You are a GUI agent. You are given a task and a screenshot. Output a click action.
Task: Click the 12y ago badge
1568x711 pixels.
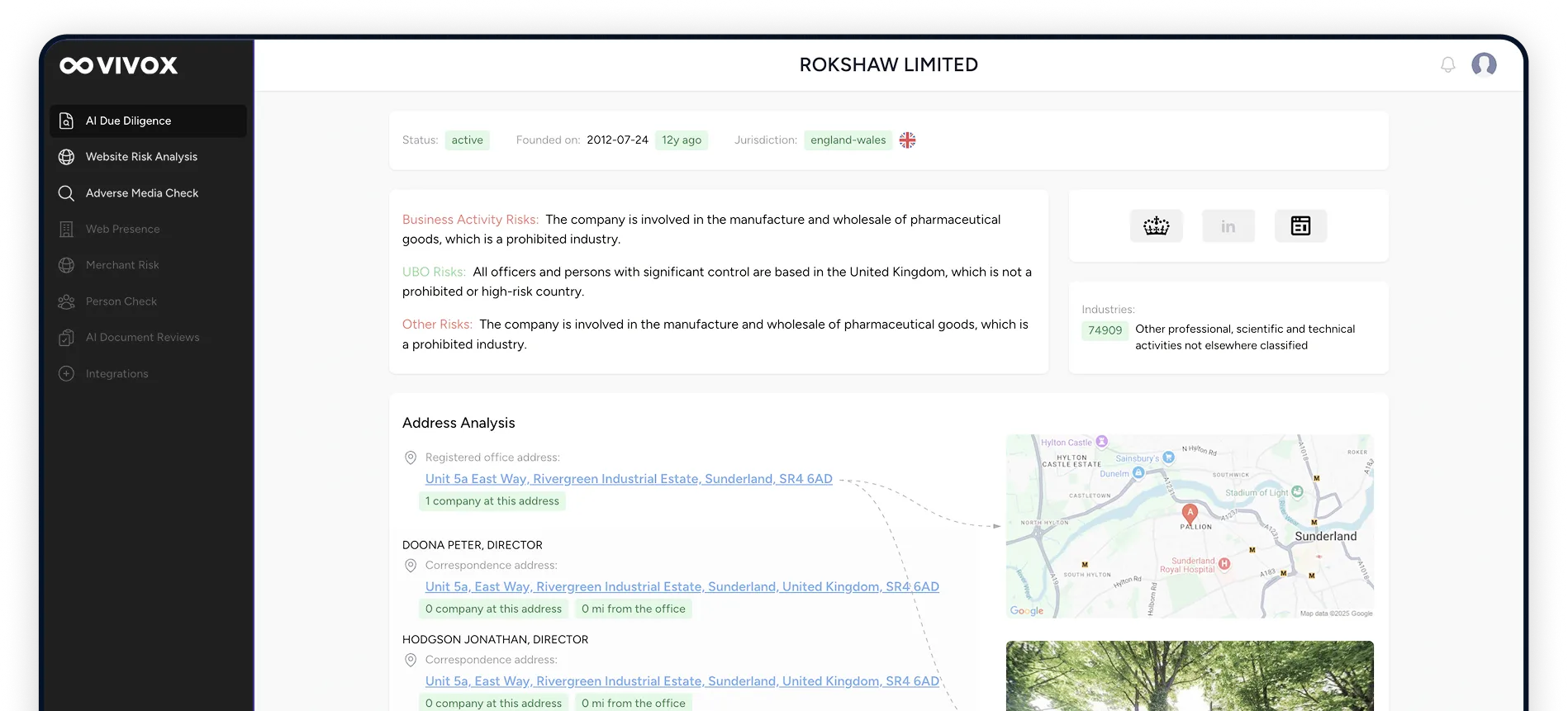click(682, 140)
